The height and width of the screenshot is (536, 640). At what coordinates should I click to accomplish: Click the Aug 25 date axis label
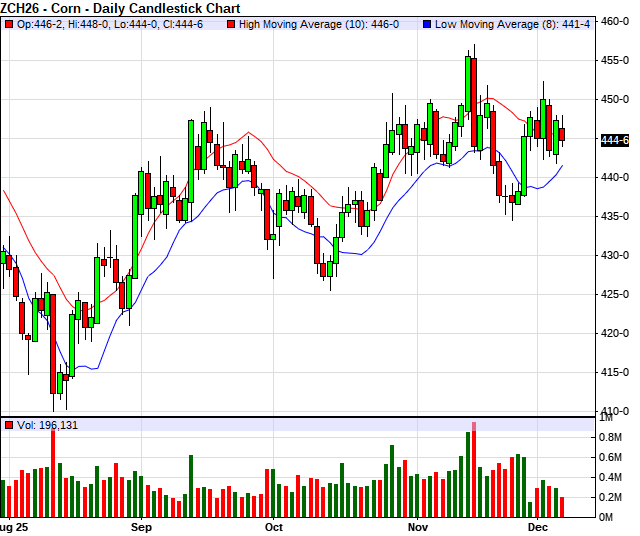(x=12, y=525)
